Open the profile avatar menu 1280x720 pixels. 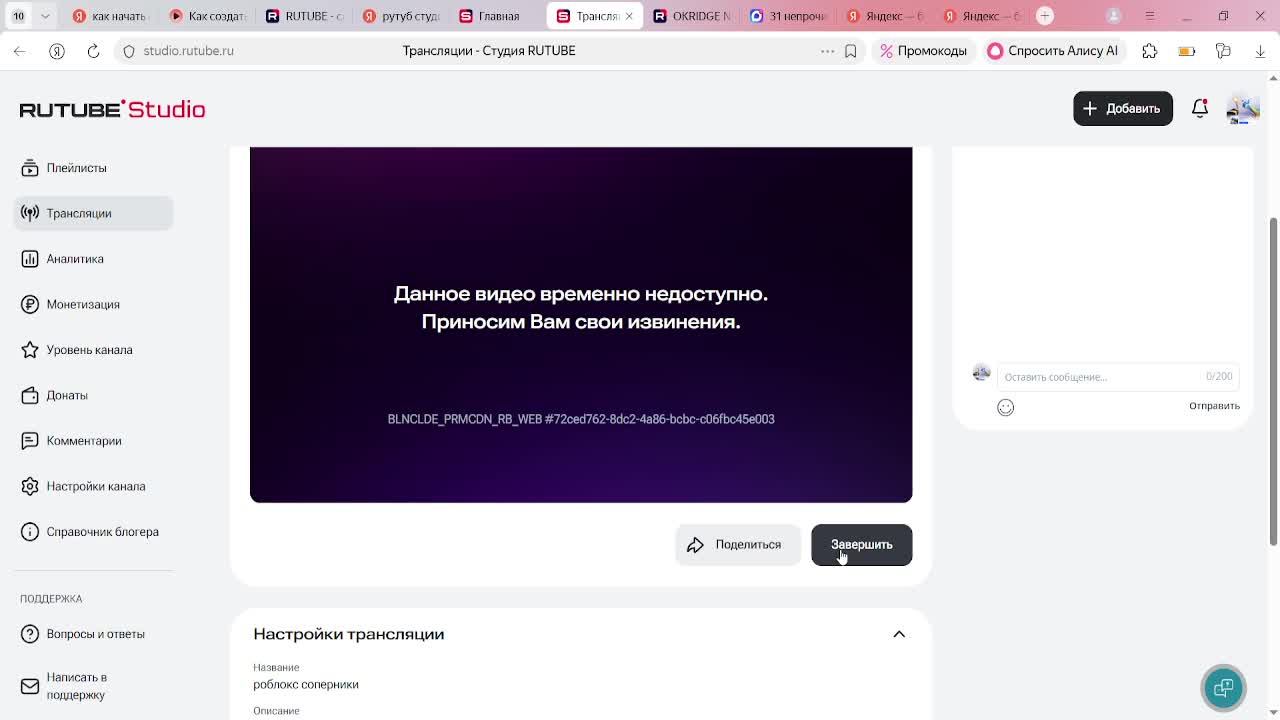pos(1242,108)
